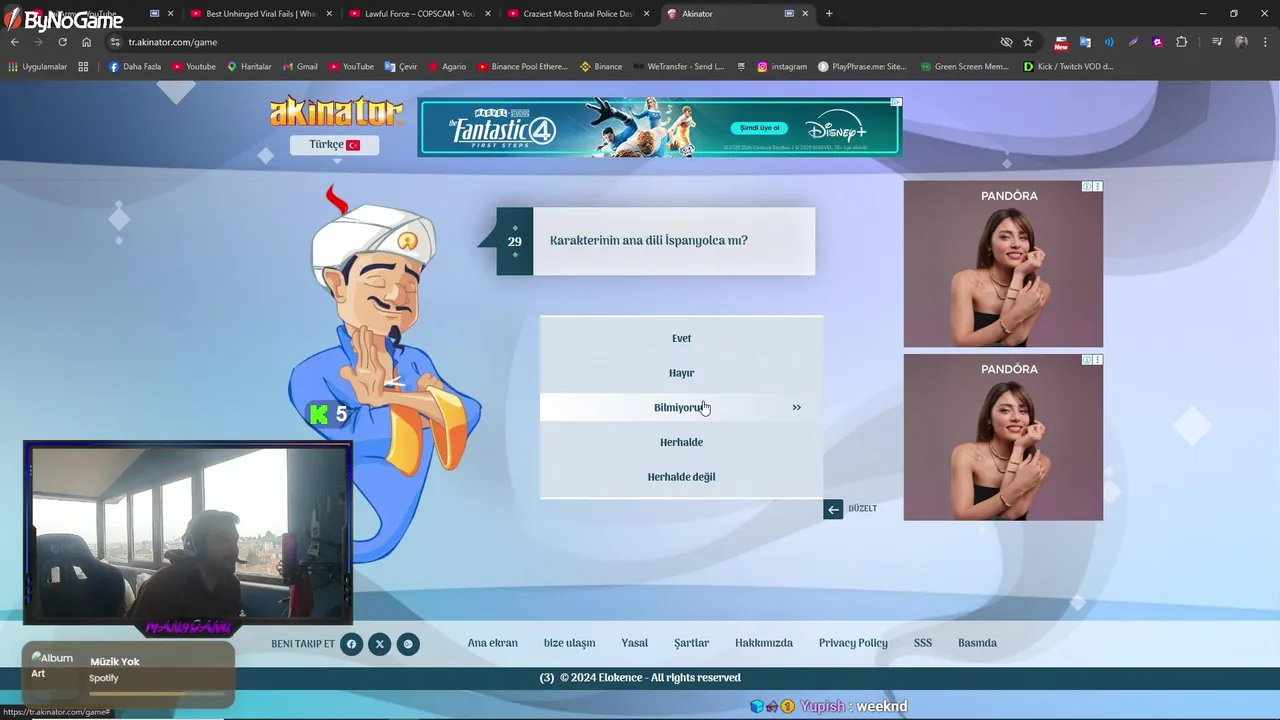1280x720 pixels.
Task: Open the Uygulamalar apps bookmark
Action: pyautogui.click(x=37, y=67)
